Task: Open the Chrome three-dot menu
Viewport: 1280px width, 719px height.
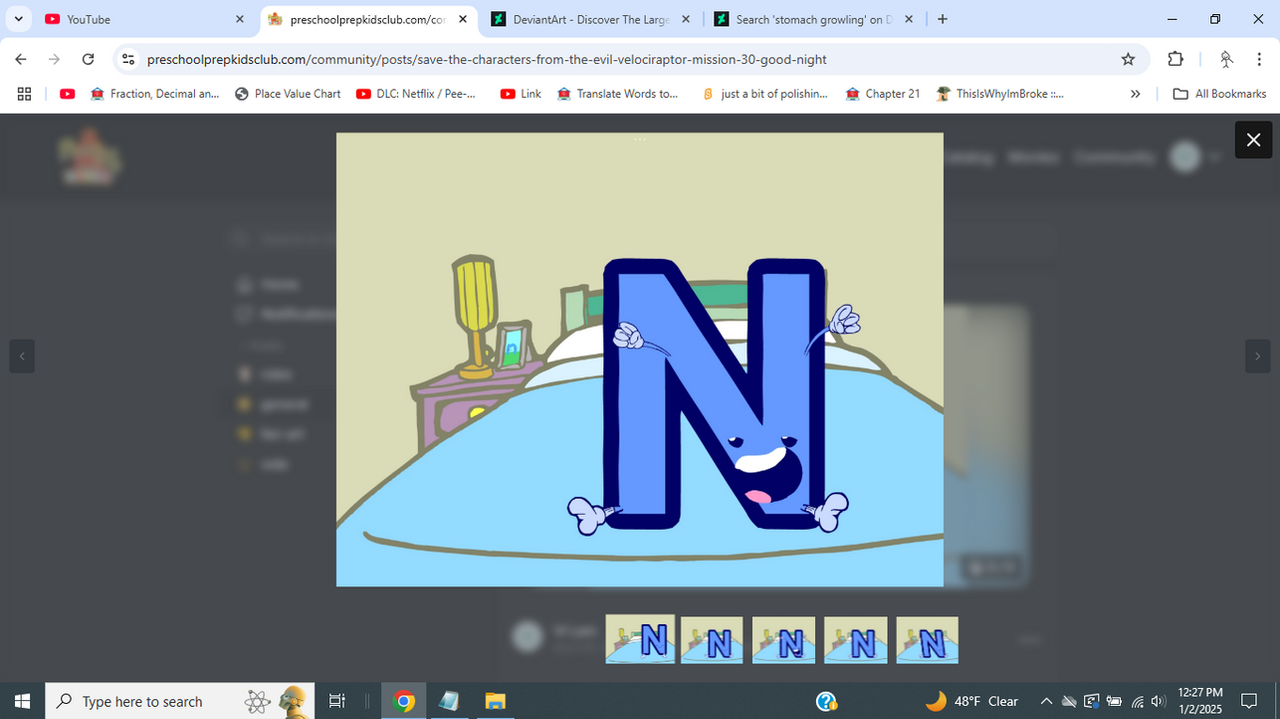Action: tap(1258, 59)
